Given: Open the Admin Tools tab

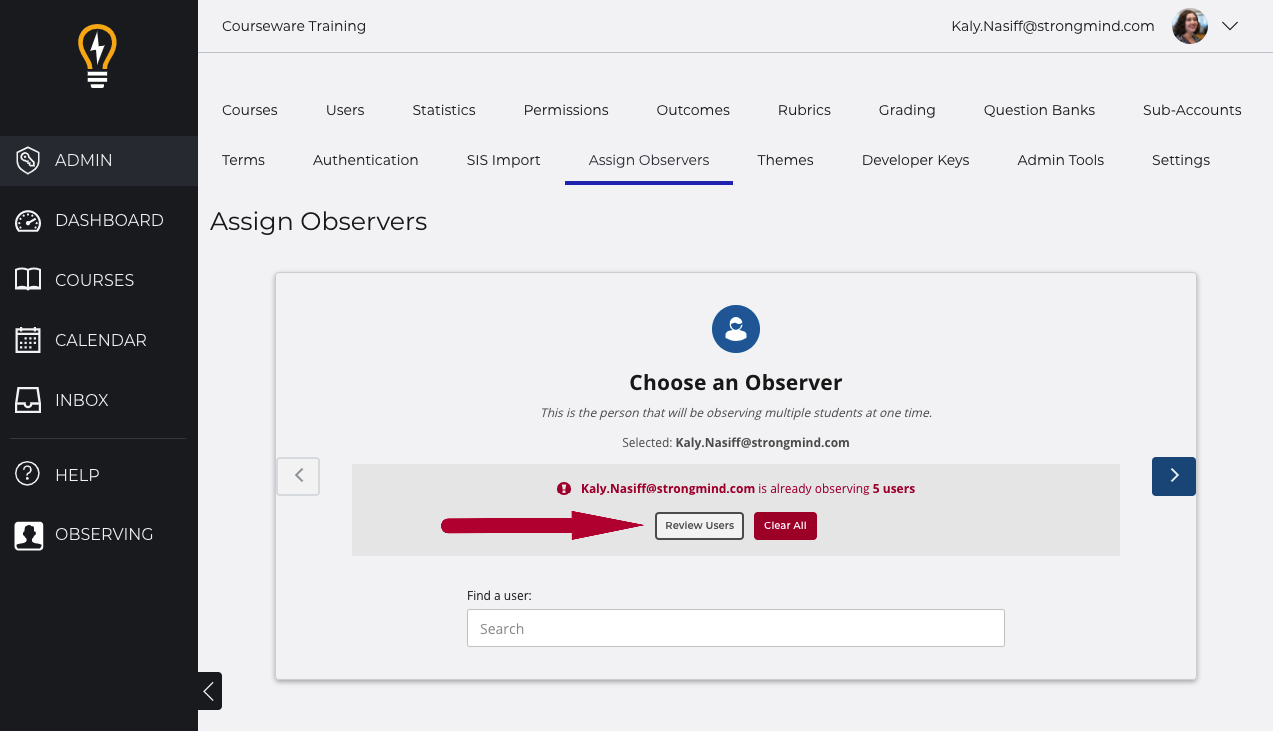Looking at the screenshot, I should pos(1061,160).
